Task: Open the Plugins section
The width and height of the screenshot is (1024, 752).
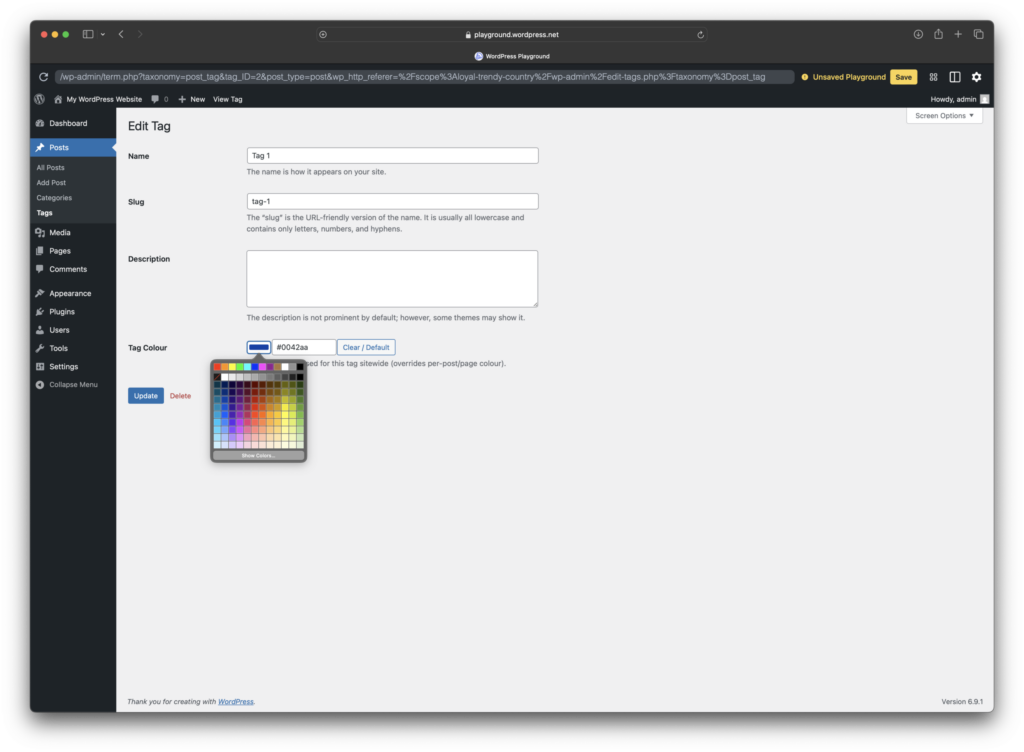Action: 61,312
